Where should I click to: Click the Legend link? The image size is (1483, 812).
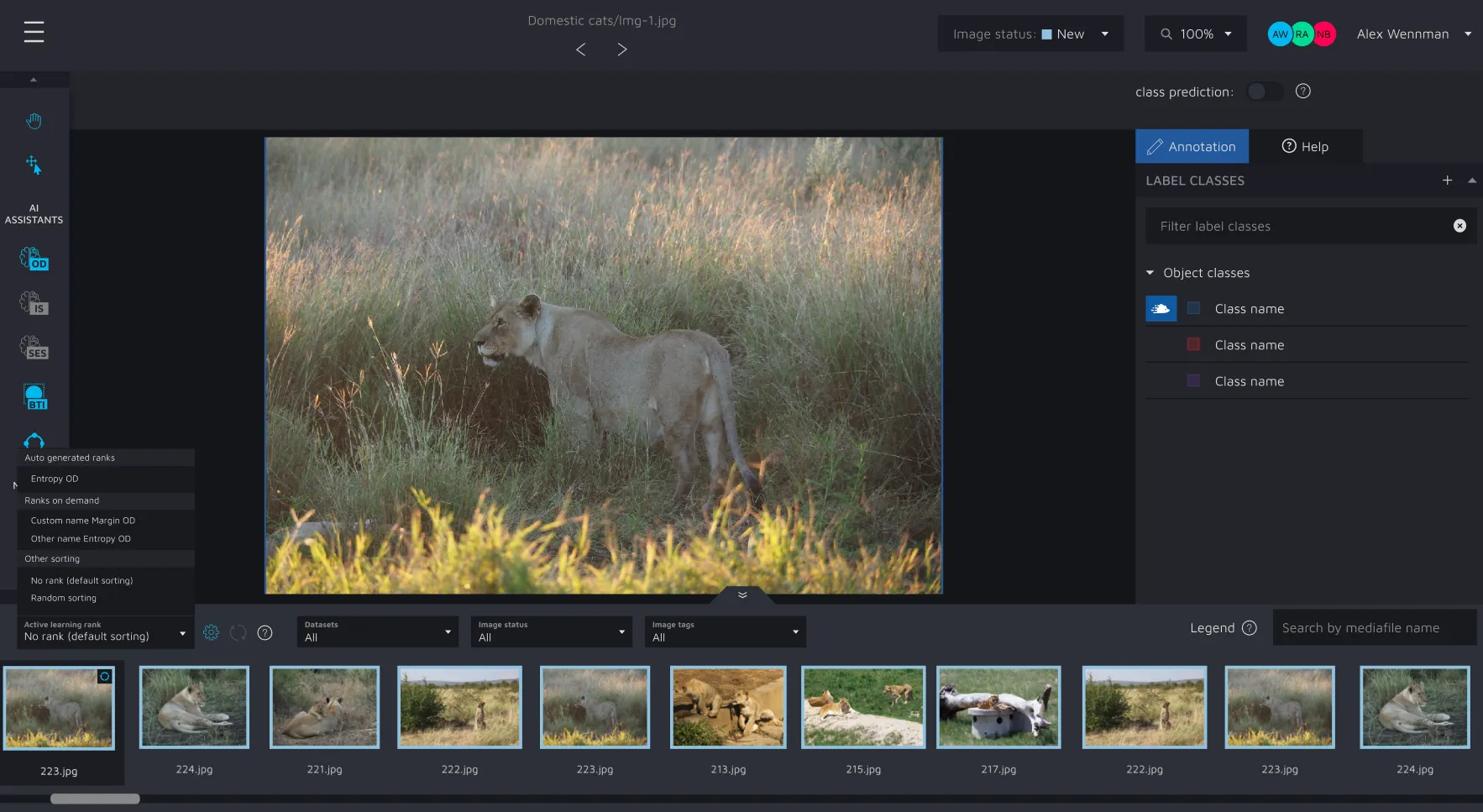tap(1212, 628)
